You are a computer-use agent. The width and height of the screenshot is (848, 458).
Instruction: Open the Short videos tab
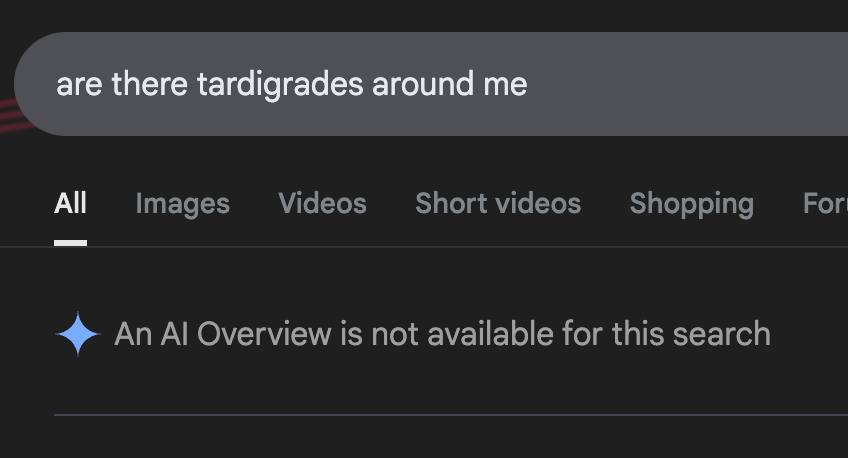(498, 204)
